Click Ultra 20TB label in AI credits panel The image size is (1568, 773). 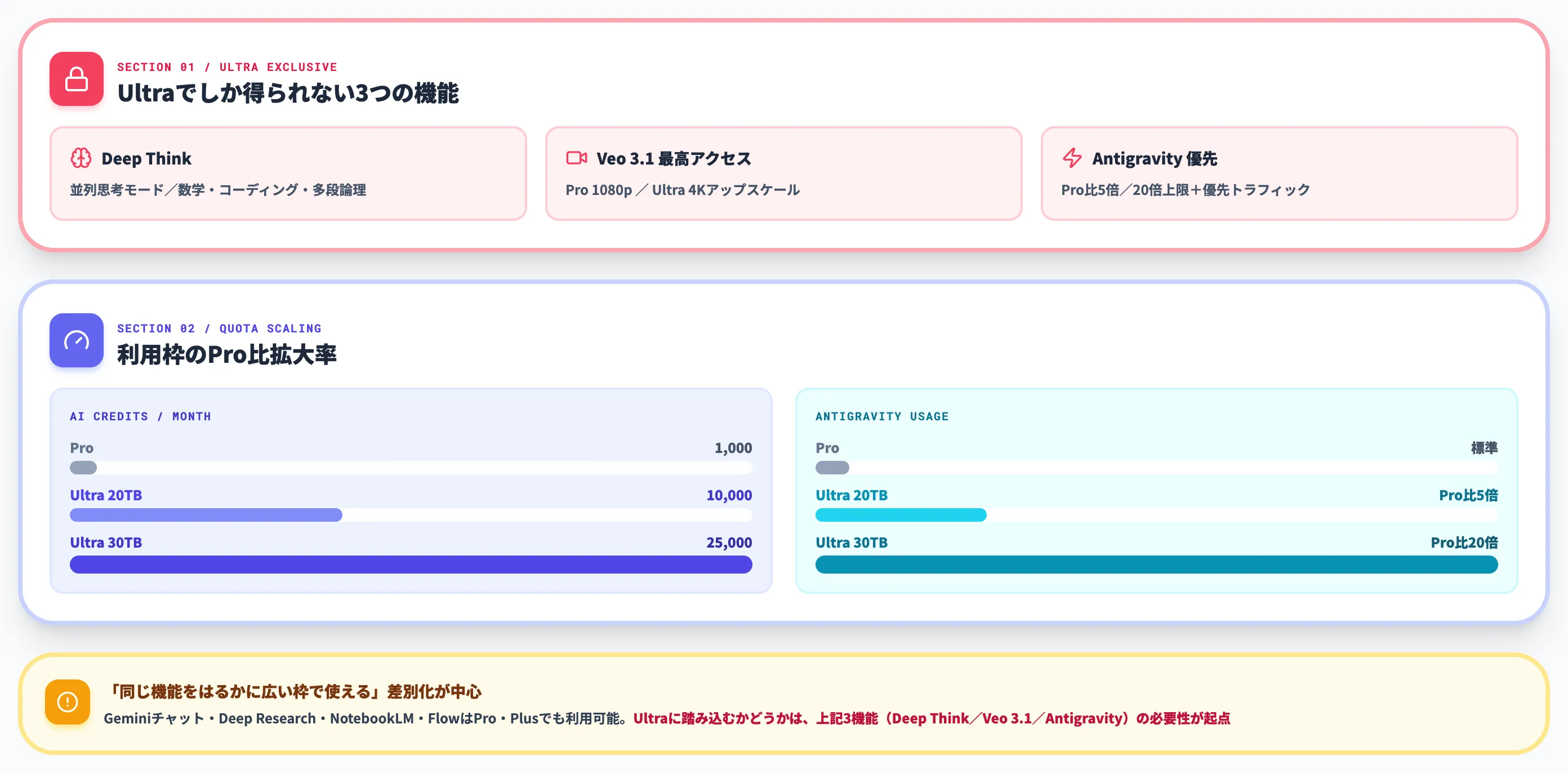[x=106, y=495]
